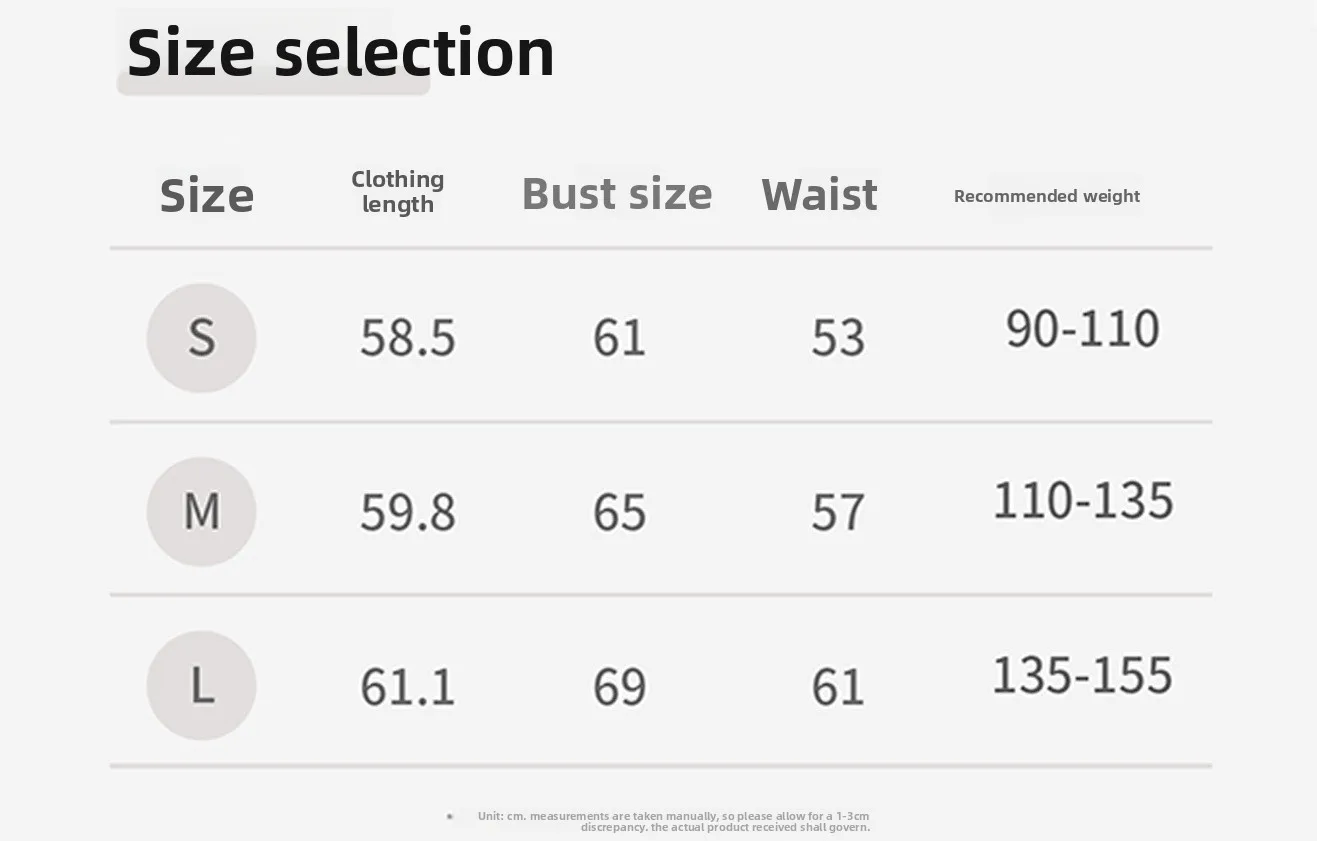Select the 110-135 recommended weight
This screenshot has width=1317, height=841.
pos(1083,500)
